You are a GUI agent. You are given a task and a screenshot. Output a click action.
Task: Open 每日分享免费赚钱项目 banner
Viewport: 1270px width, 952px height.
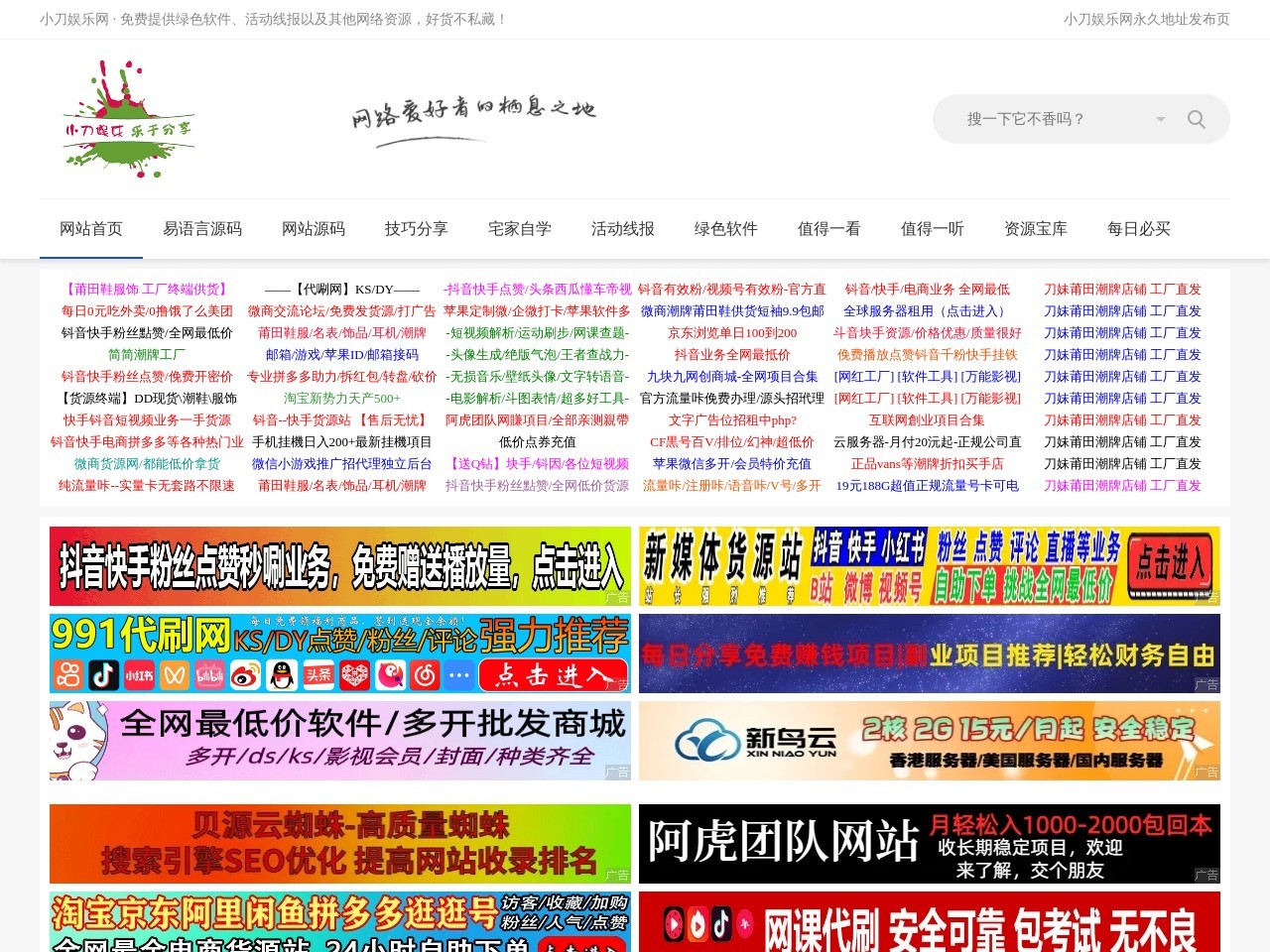point(930,654)
